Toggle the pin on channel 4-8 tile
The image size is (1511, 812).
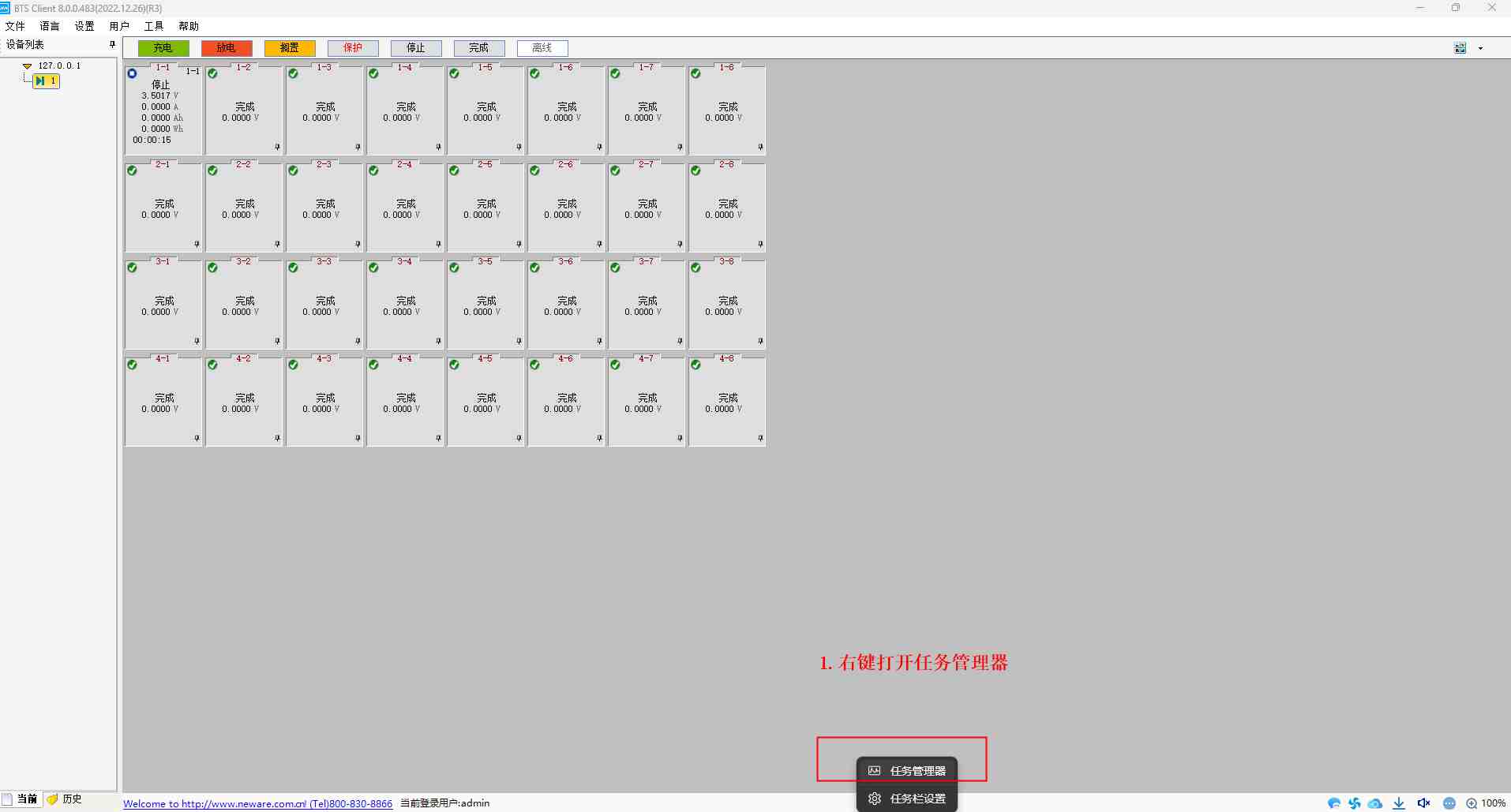760,438
